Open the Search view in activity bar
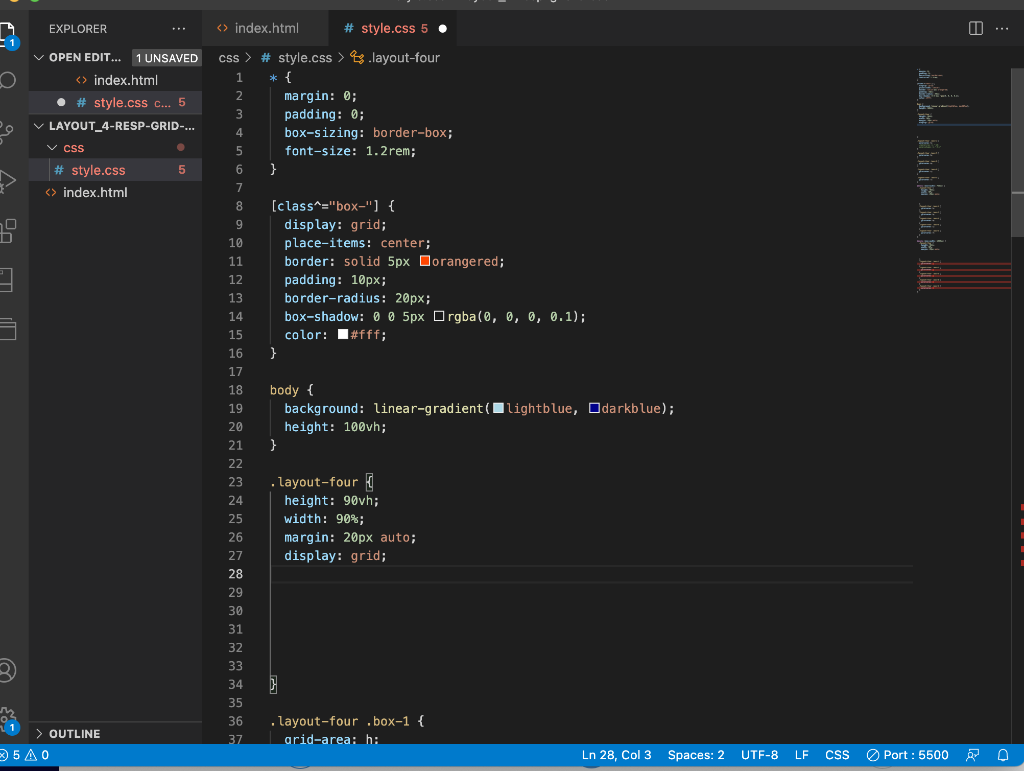Image resolution: width=1024 pixels, height=771 pixels. [x=9, y=81]
